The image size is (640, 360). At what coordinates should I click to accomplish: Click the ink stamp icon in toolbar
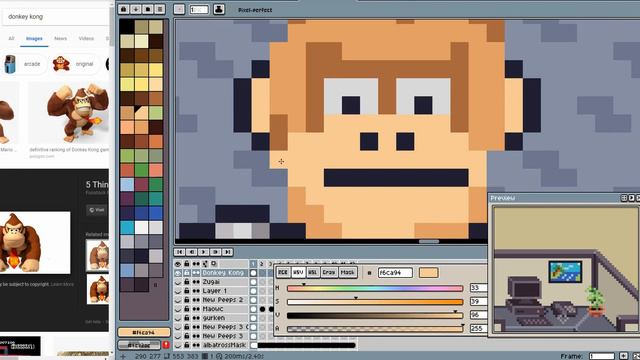[x=219, y=9]
